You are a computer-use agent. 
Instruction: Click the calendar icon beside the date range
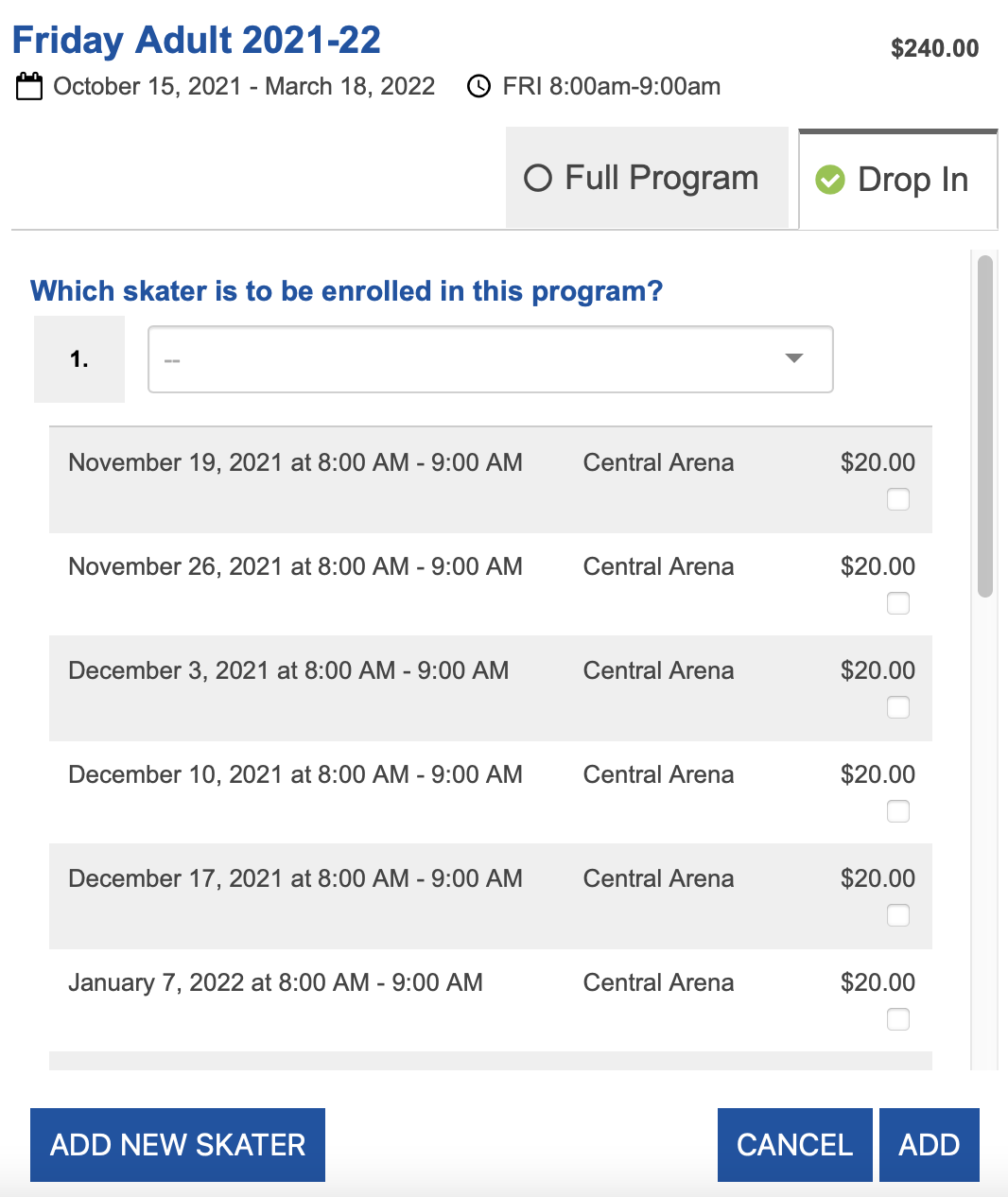point(29,87)
